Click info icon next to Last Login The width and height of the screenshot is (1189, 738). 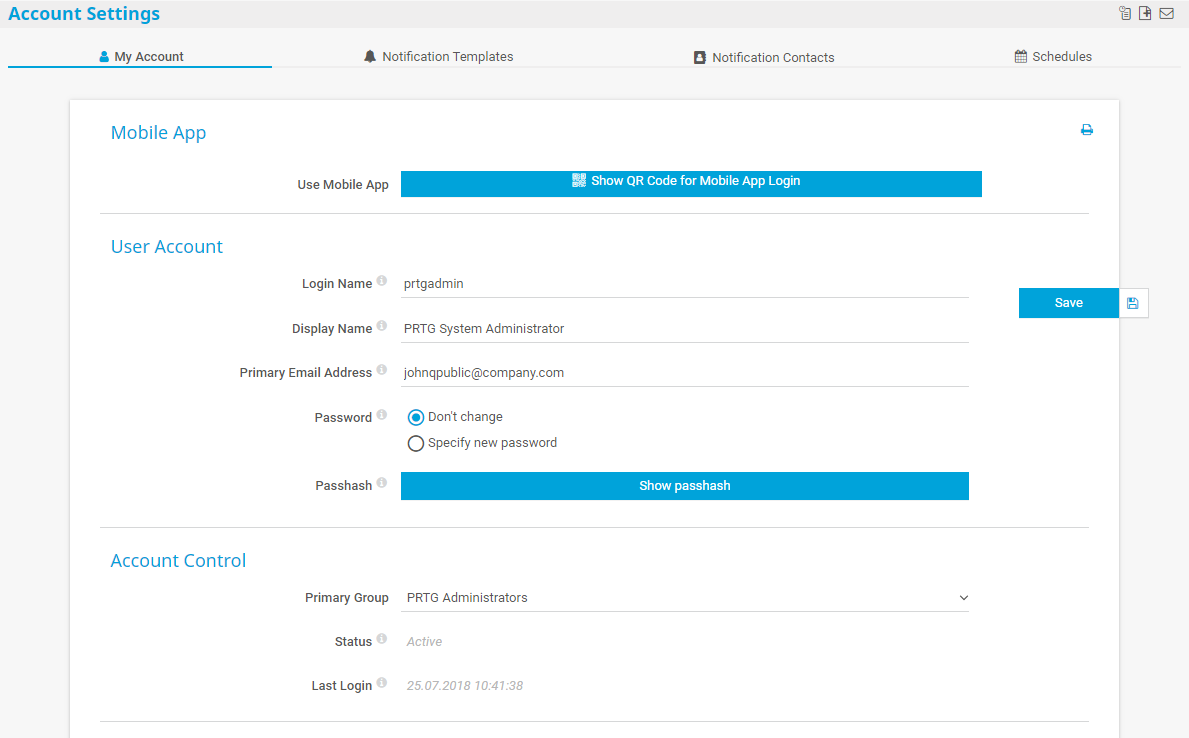382,685
